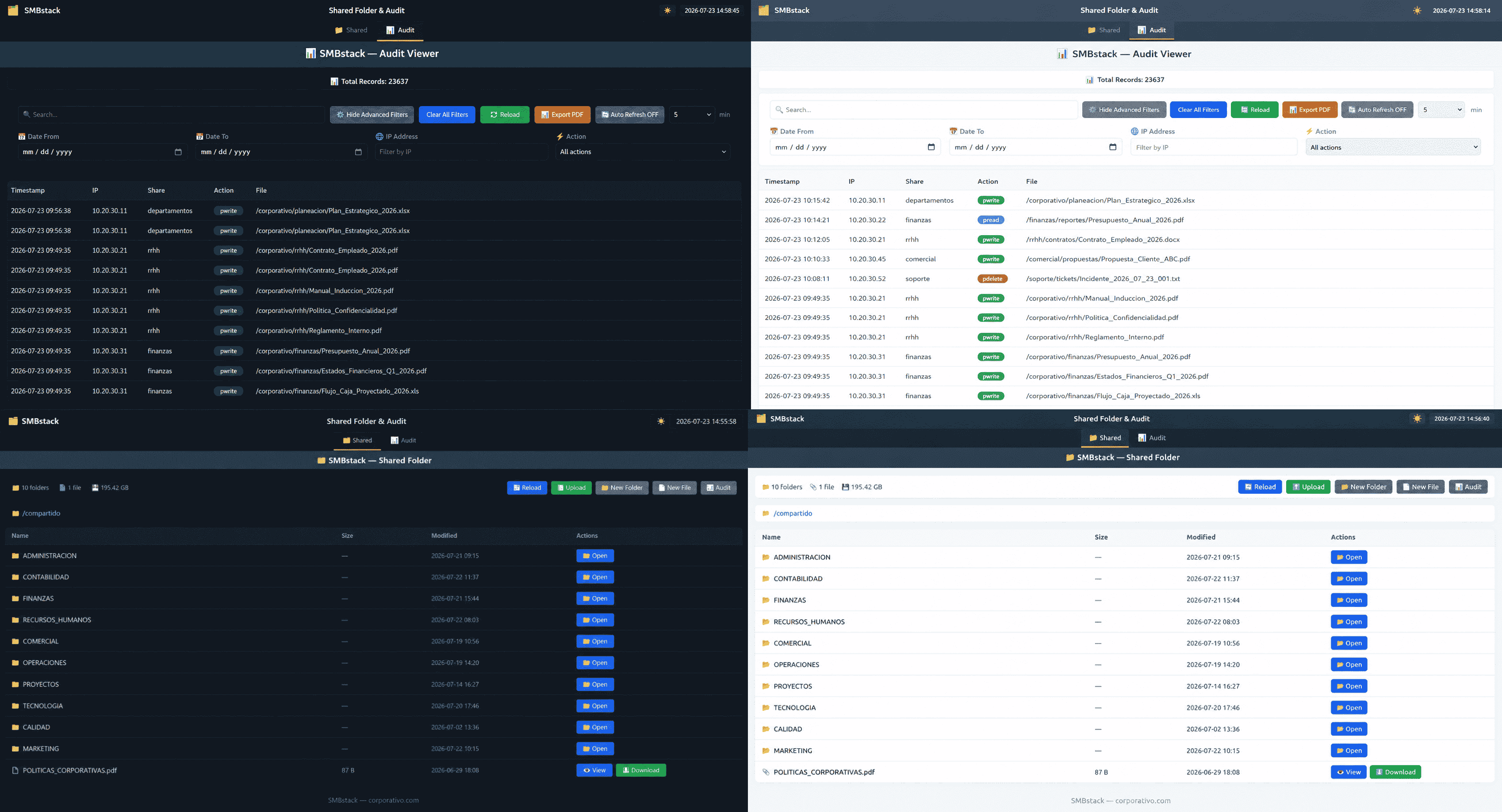Click folder icon beside /compartido in light panel
The height and width of the screenshot is (812, 1502).
pyautogui.click(x=766, y=514)
